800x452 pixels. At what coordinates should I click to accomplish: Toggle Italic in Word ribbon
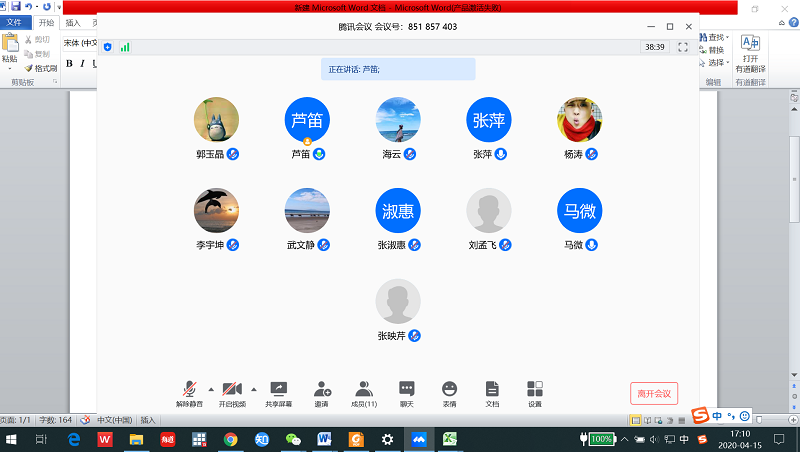[82, 63]
